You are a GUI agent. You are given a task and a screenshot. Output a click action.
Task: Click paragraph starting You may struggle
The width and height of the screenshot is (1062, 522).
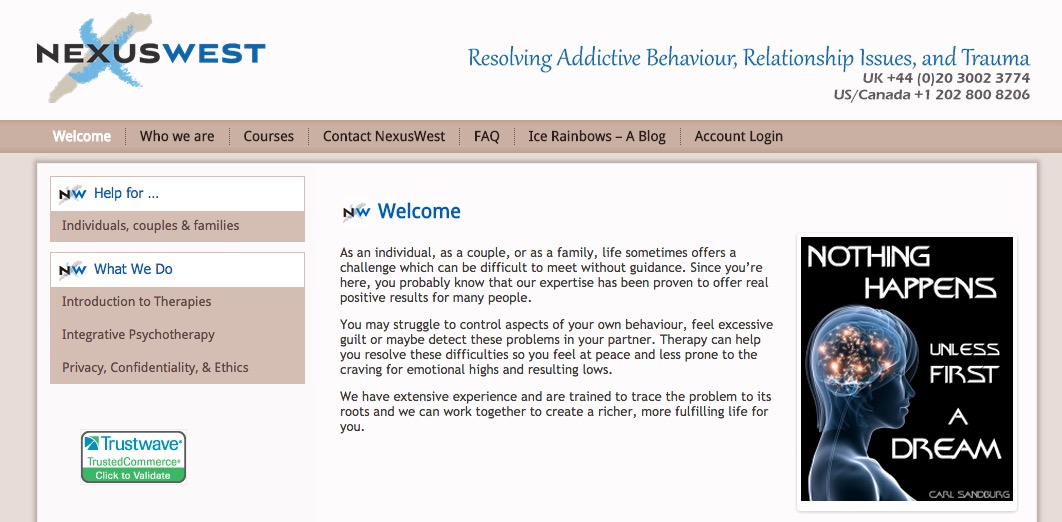point(556,347)
